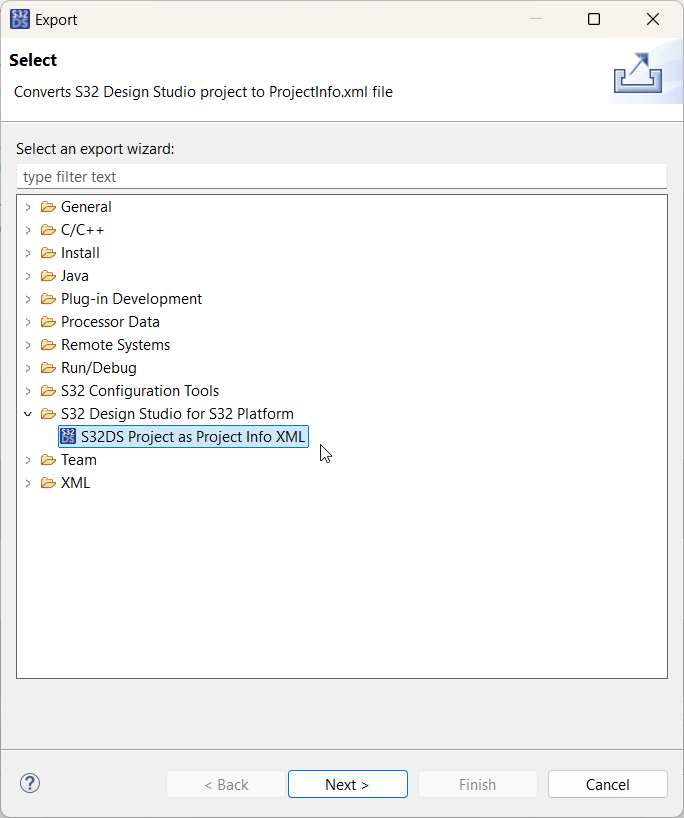Click the Remote Systems folder icon
The image size is (684, 818).
click(48, 345)
